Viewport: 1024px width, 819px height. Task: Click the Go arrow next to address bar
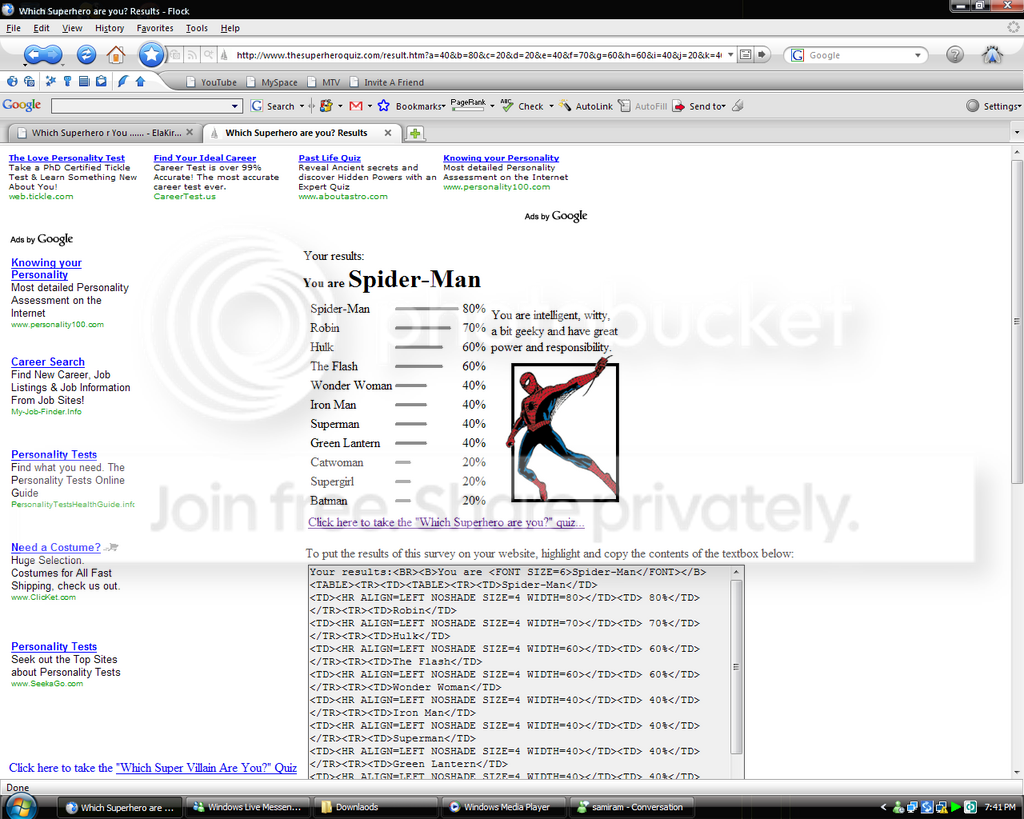pyautogui.click(x=762, y=55)
